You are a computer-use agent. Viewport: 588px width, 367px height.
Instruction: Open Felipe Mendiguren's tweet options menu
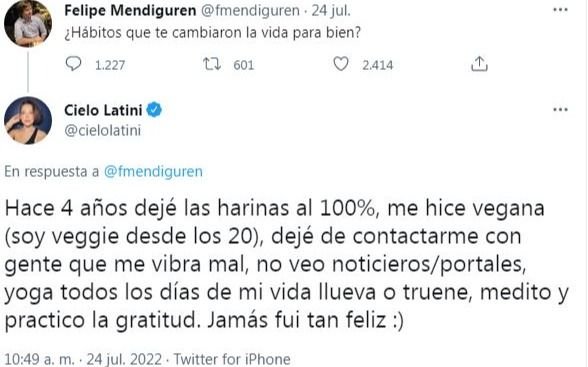click(x=560, y=10)
